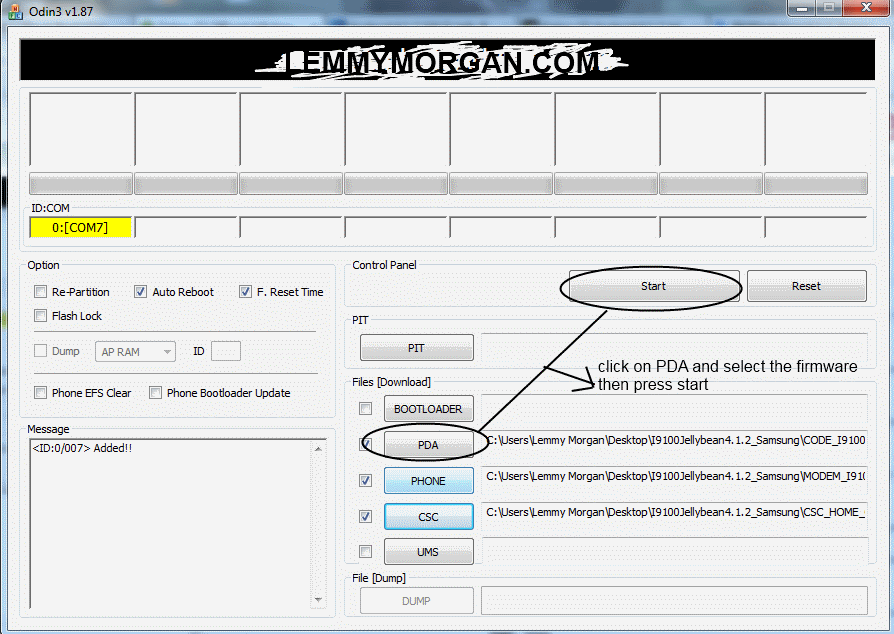Screen dimensions: 894x634
Task: Enable the Re-Partition checkbox
Action: tap(40, 292)
